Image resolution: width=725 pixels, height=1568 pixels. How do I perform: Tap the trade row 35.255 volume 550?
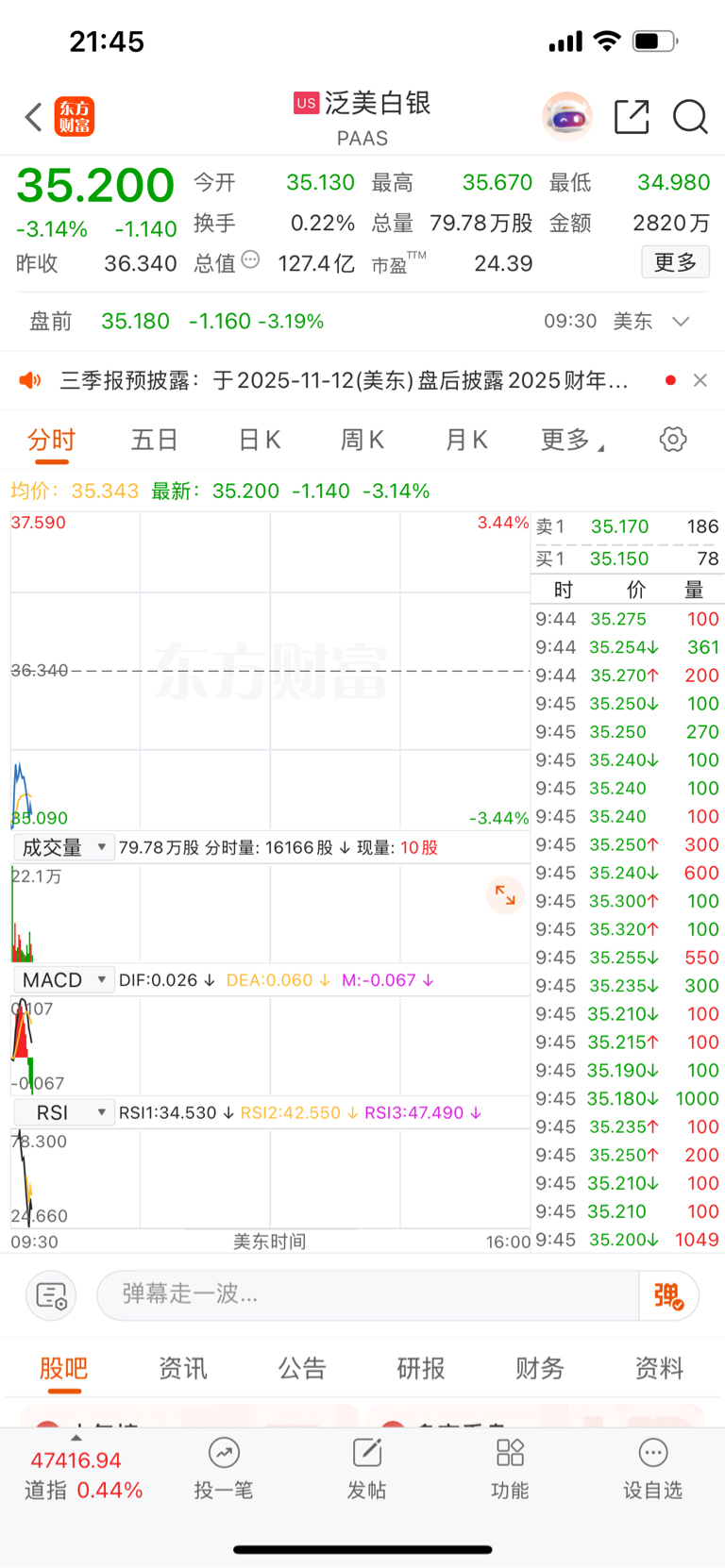tap(627, 957)
